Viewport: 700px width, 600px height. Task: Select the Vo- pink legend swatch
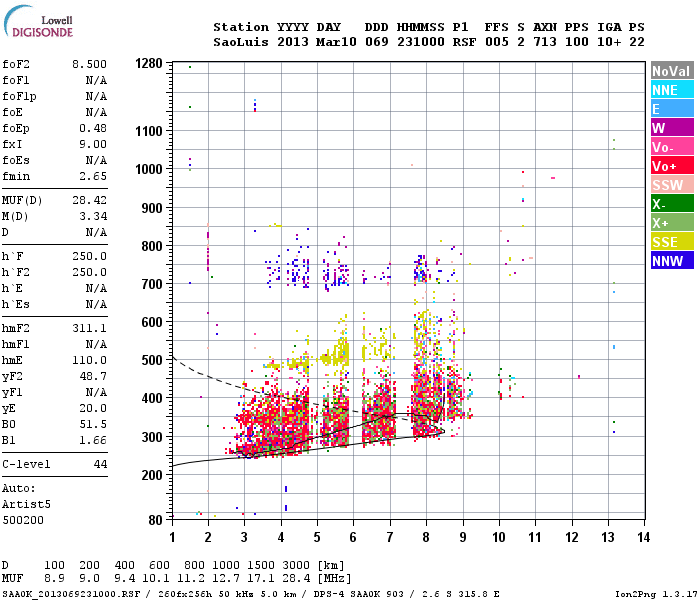[672, 147]
